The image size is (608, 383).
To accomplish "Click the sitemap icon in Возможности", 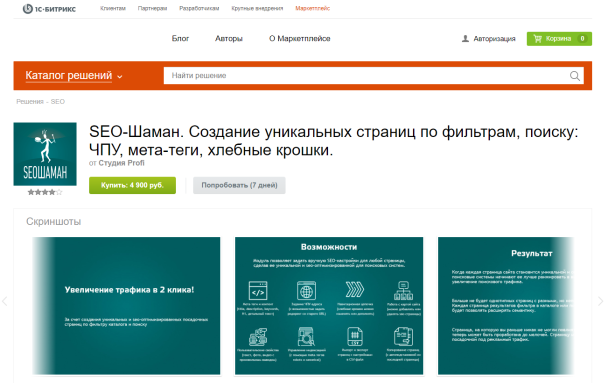I will coord(403,291).
